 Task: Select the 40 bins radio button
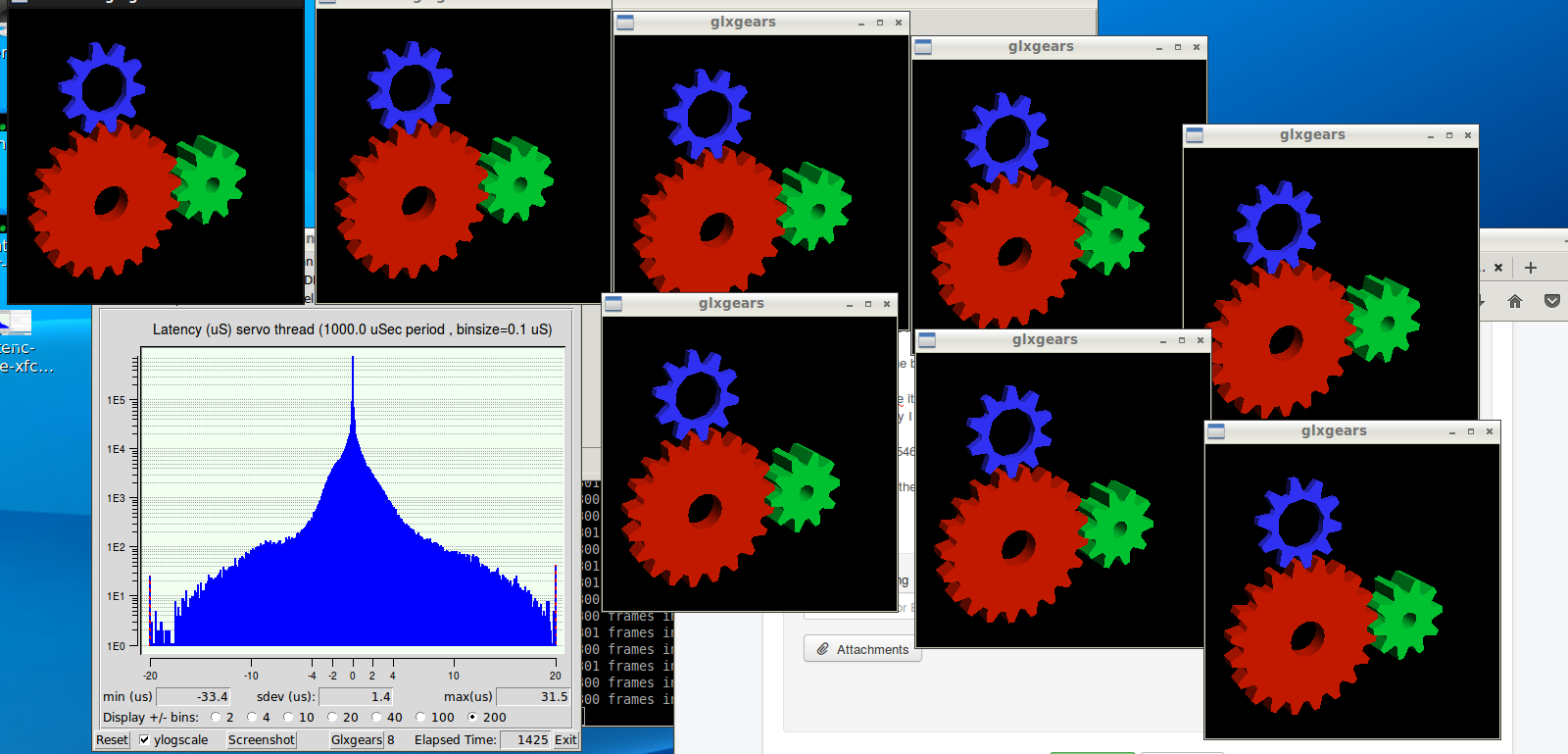tap(376, 717)
